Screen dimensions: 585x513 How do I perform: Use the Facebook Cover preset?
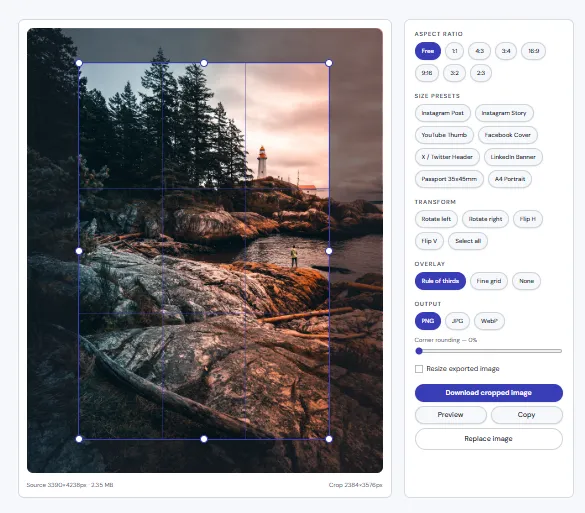click(508, 135)
